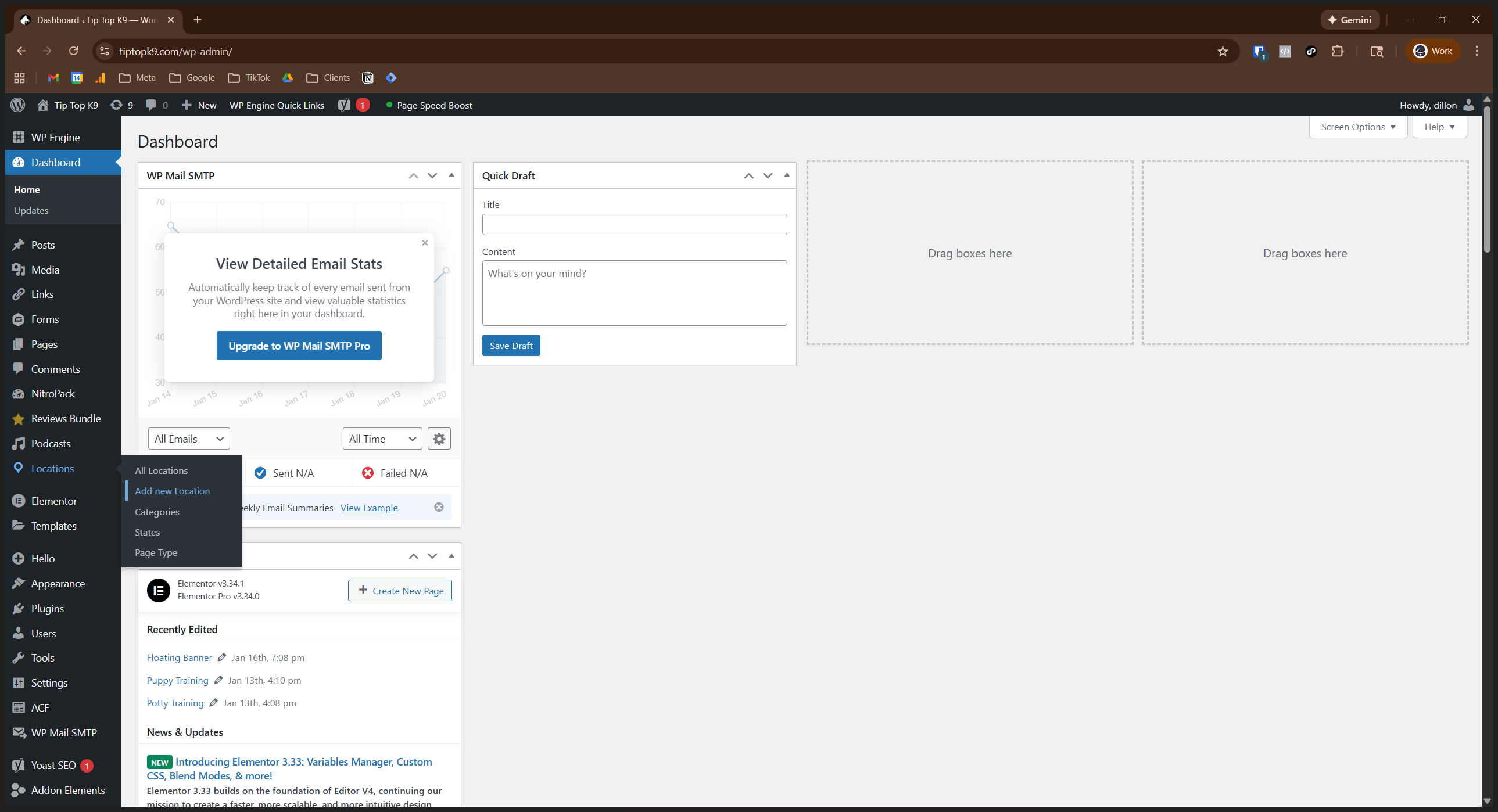Select Add new Location in the submenu
The height and width of the screenshot is (812, 1498).
(x=172, y=491)
